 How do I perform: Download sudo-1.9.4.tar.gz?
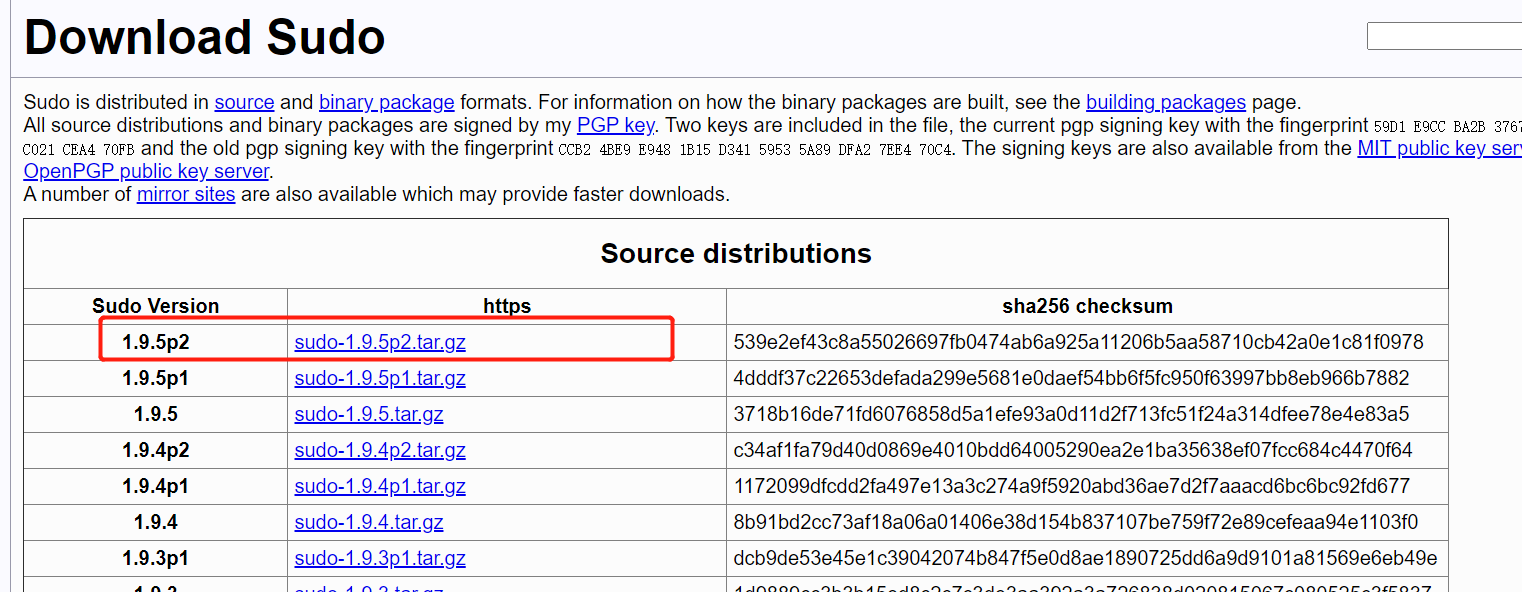pos(369,523)
